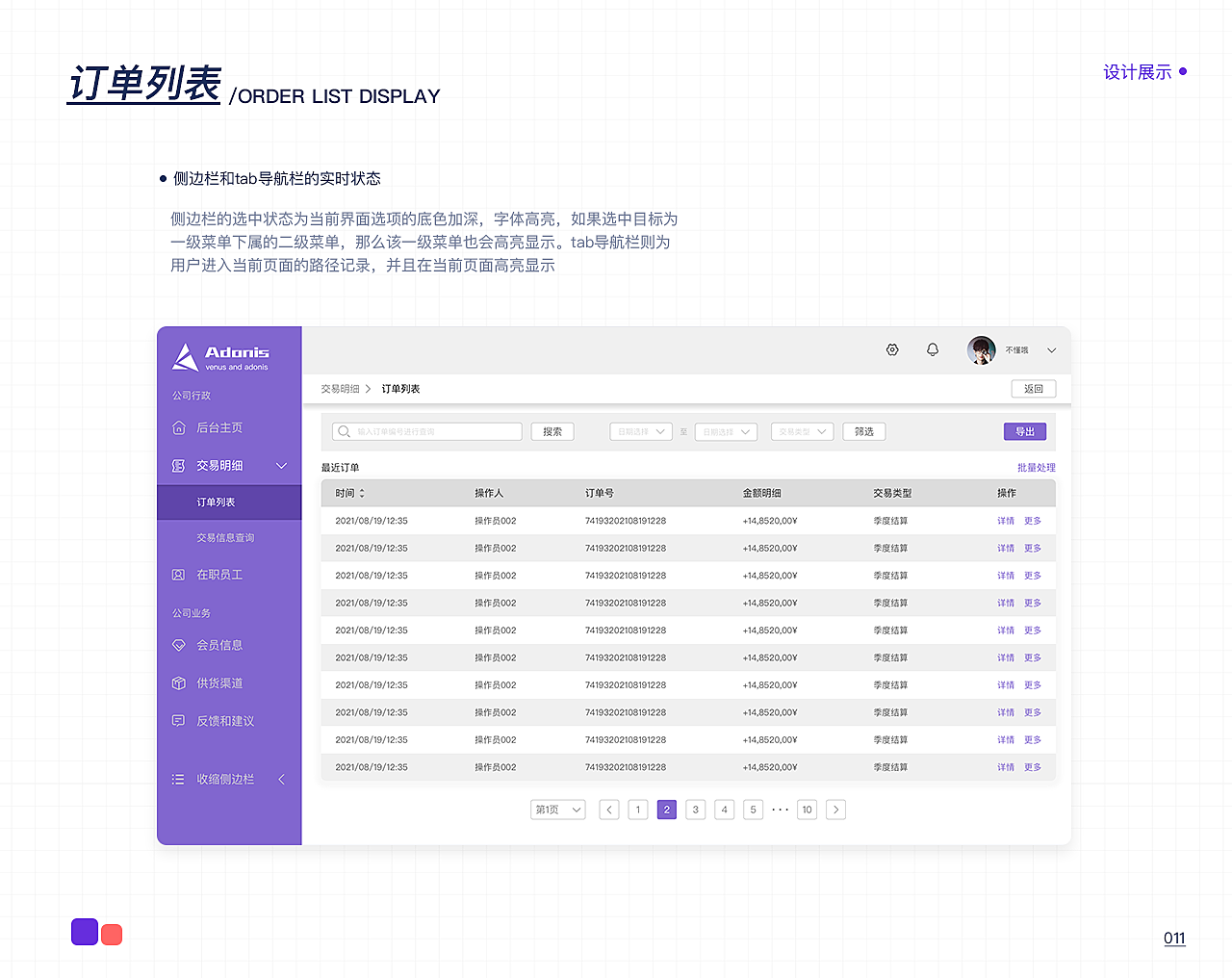
Task: Click the 操作人 column header
Action: point(489,494)
